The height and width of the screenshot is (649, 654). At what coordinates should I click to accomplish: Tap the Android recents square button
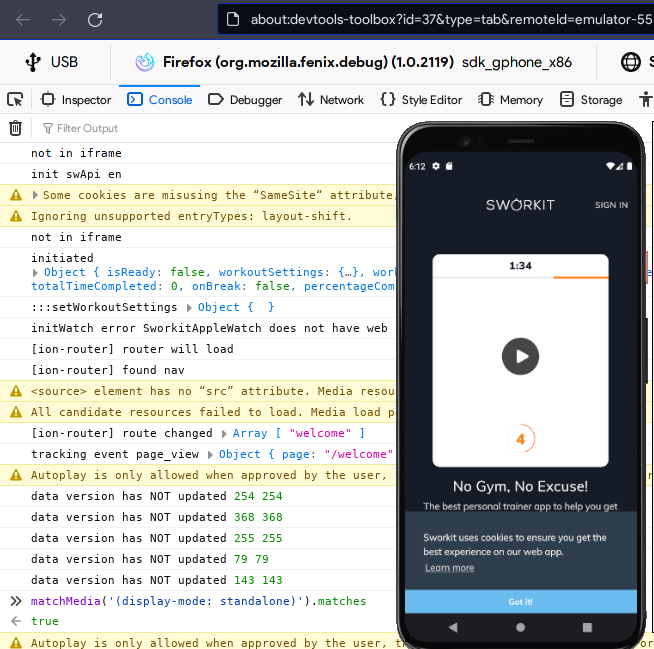point(587,627)
